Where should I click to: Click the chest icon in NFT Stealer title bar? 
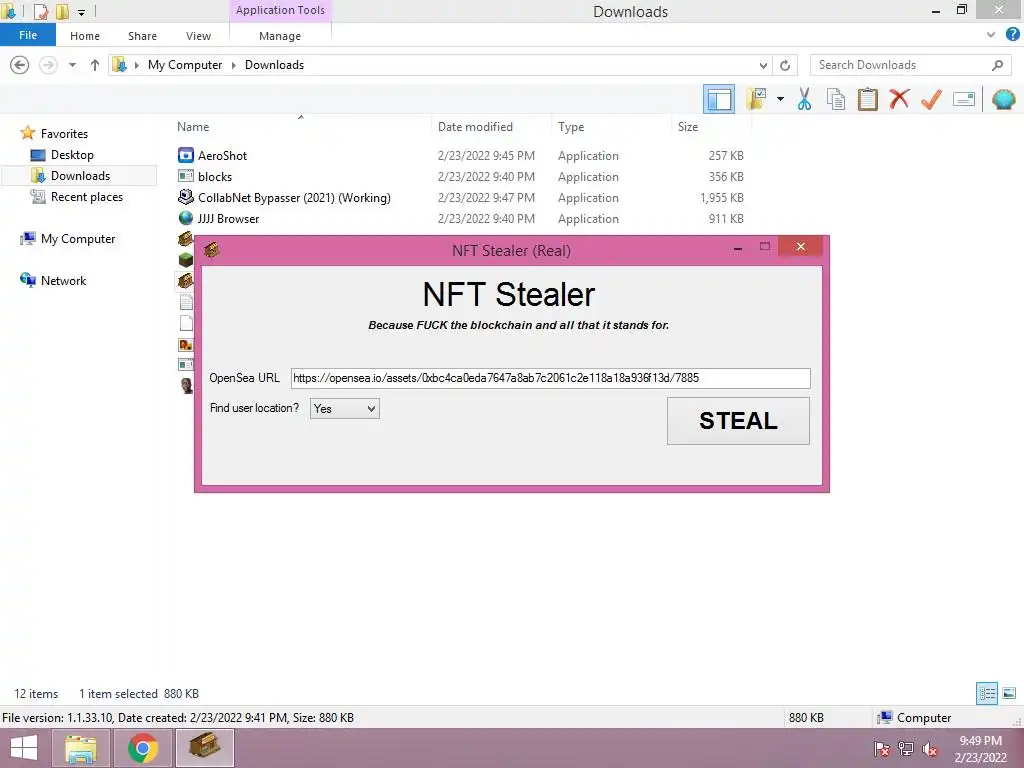pos(211,250)
